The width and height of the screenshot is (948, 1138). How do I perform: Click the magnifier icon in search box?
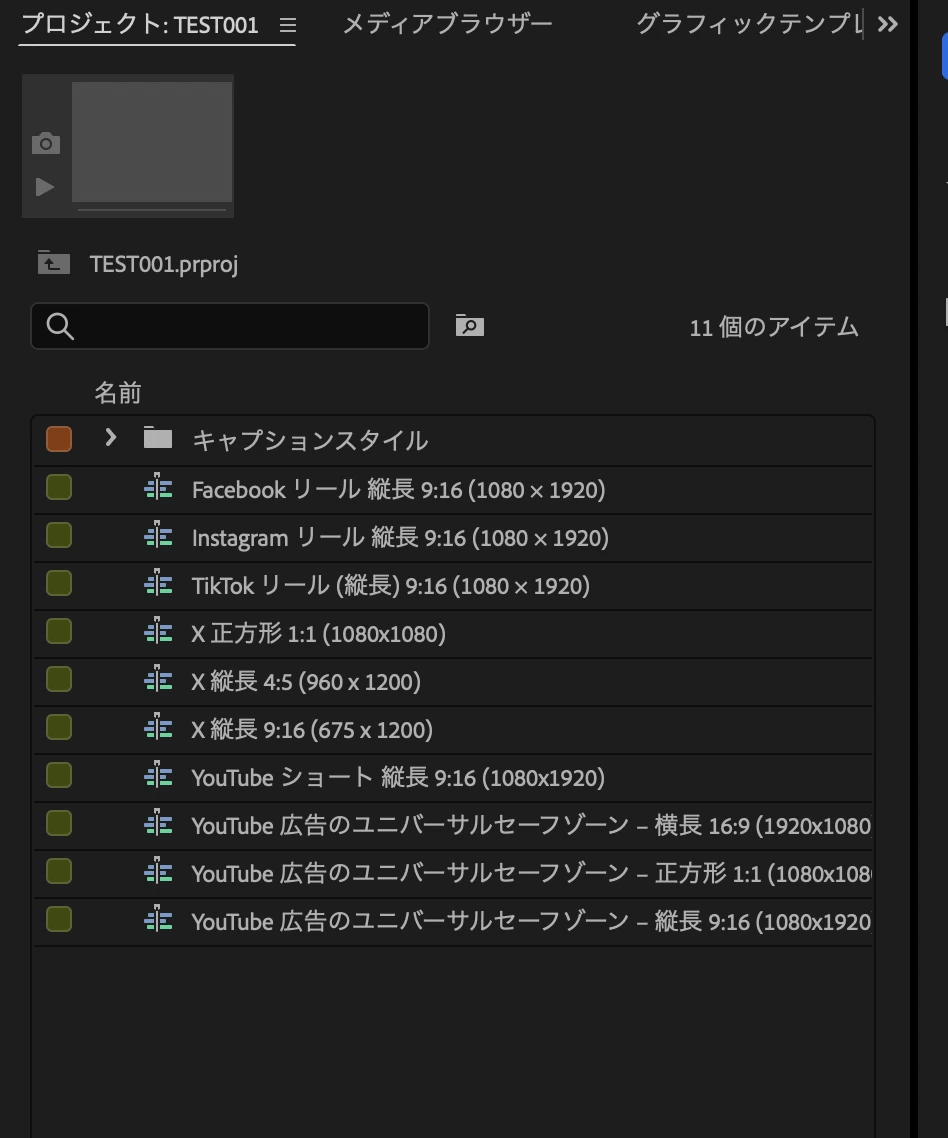60,327
